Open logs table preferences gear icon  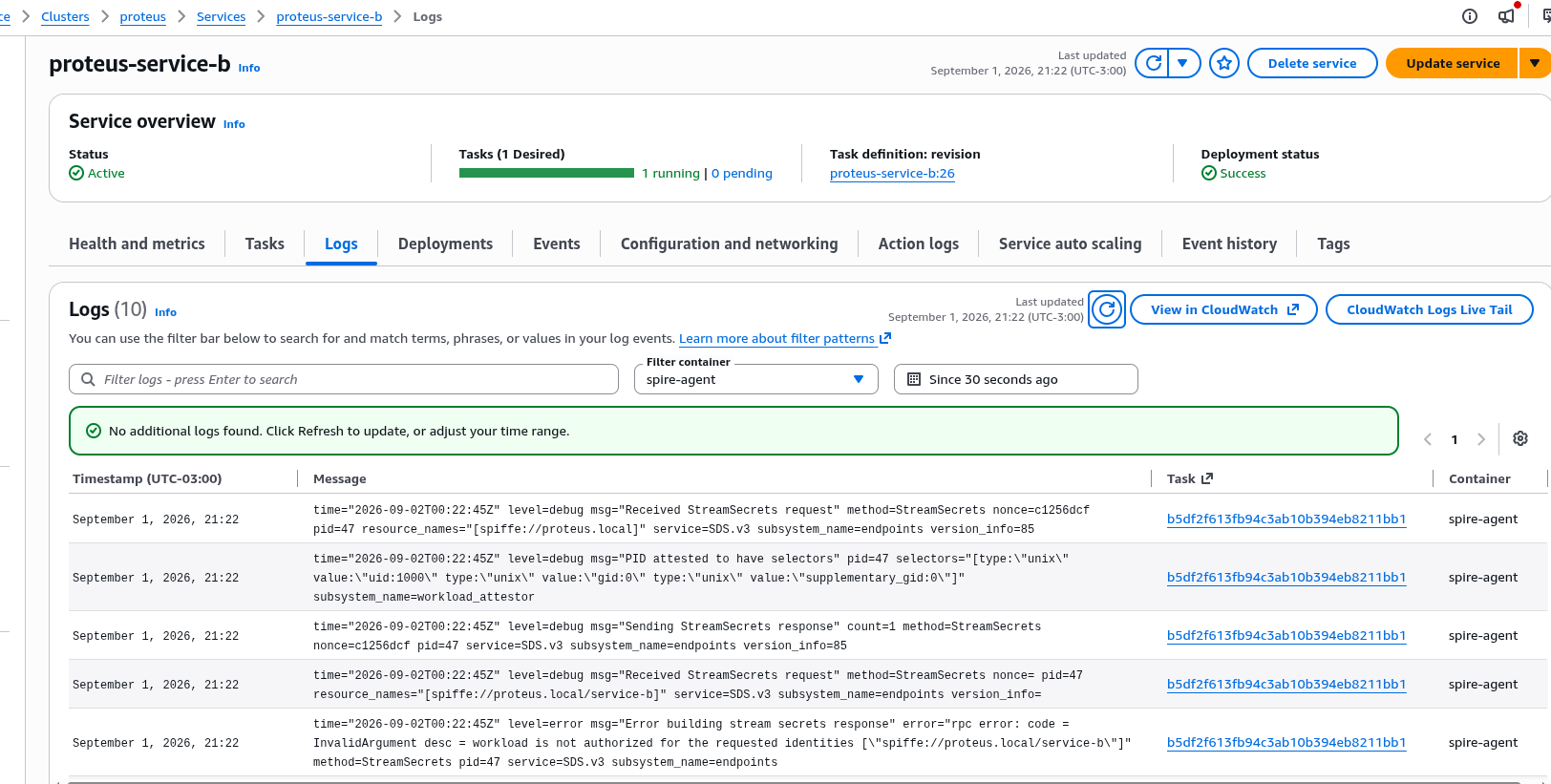point(1520,438)
